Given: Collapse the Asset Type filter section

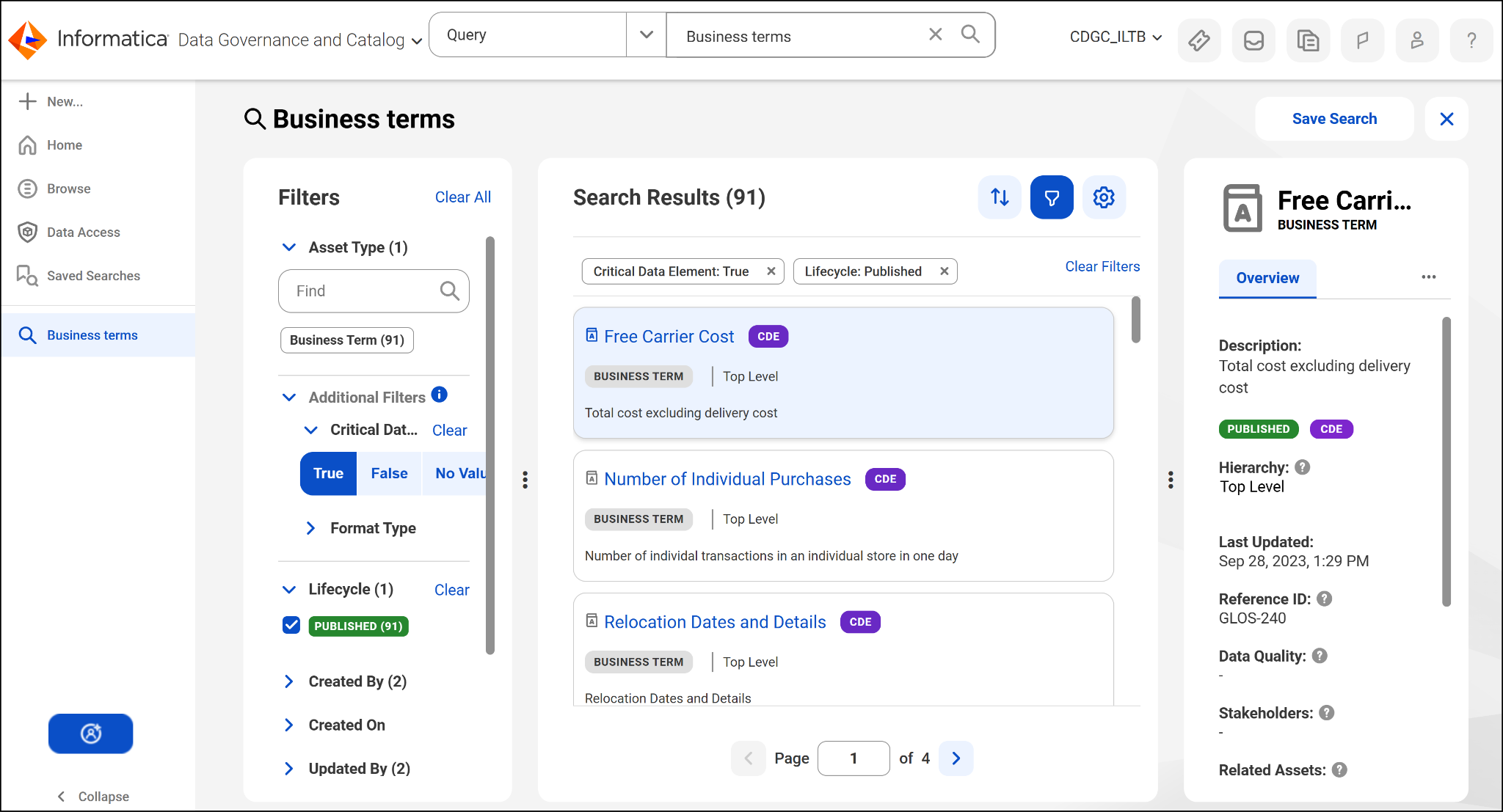Looking at the screenshot, I should (289, 247).
